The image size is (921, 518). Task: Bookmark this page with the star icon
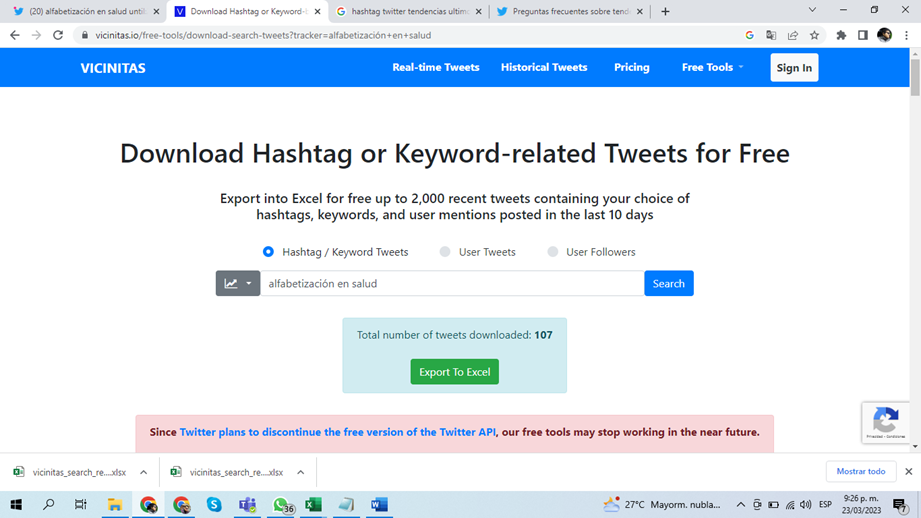(x=815, y=35)
